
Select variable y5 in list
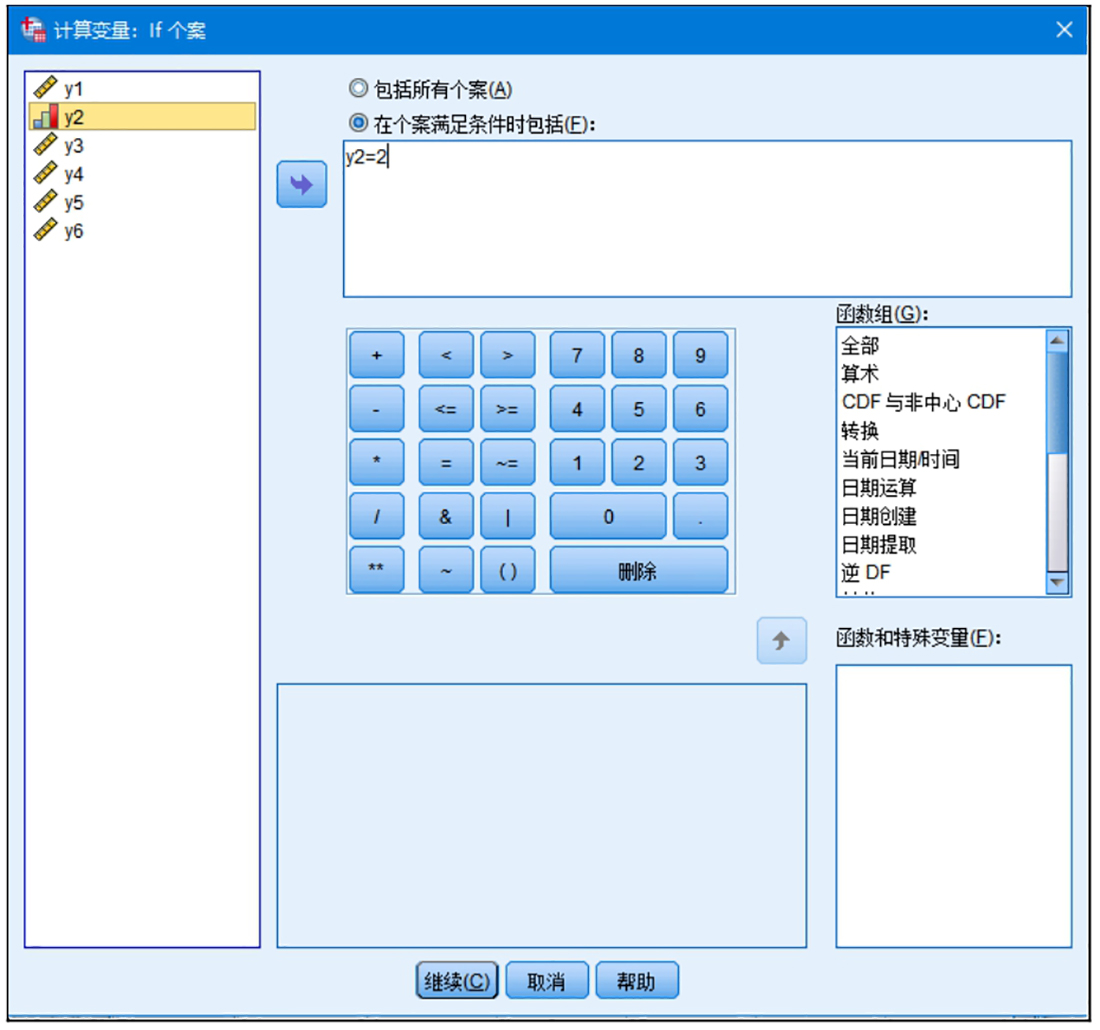click(142, 202)
